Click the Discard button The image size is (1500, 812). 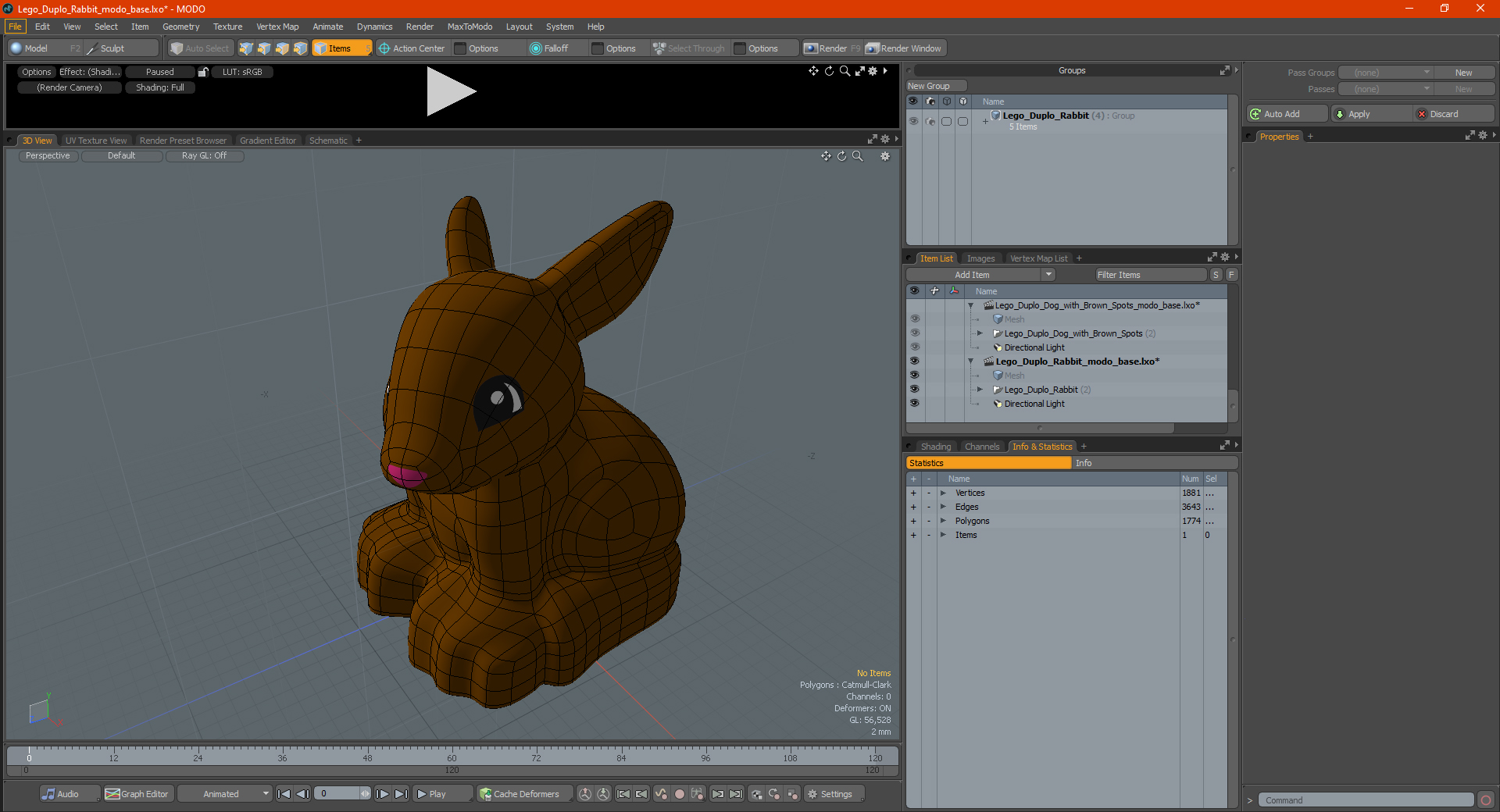tap(1453, 114)
